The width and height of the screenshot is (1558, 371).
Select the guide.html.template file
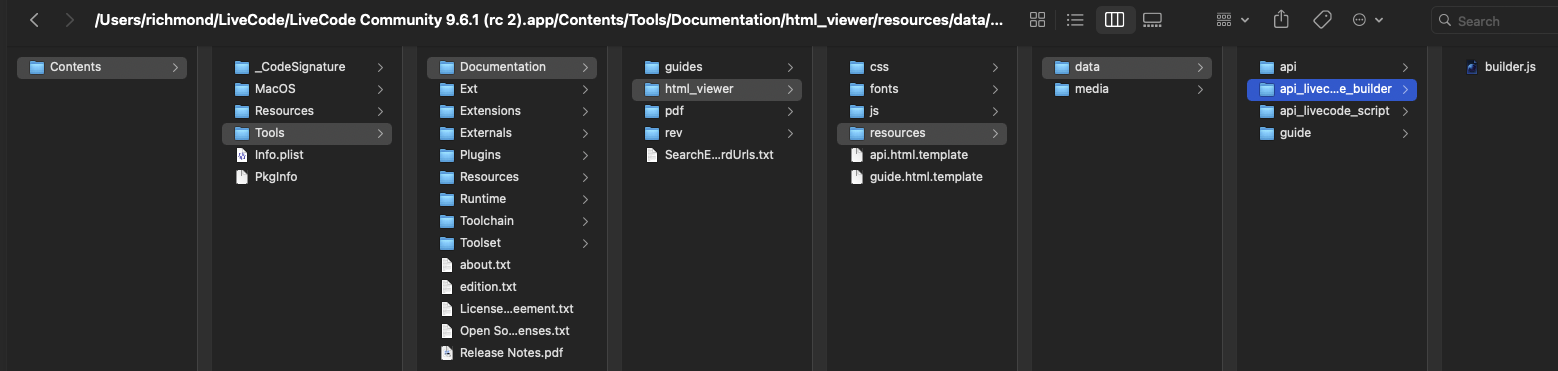[x=922, y=177]
